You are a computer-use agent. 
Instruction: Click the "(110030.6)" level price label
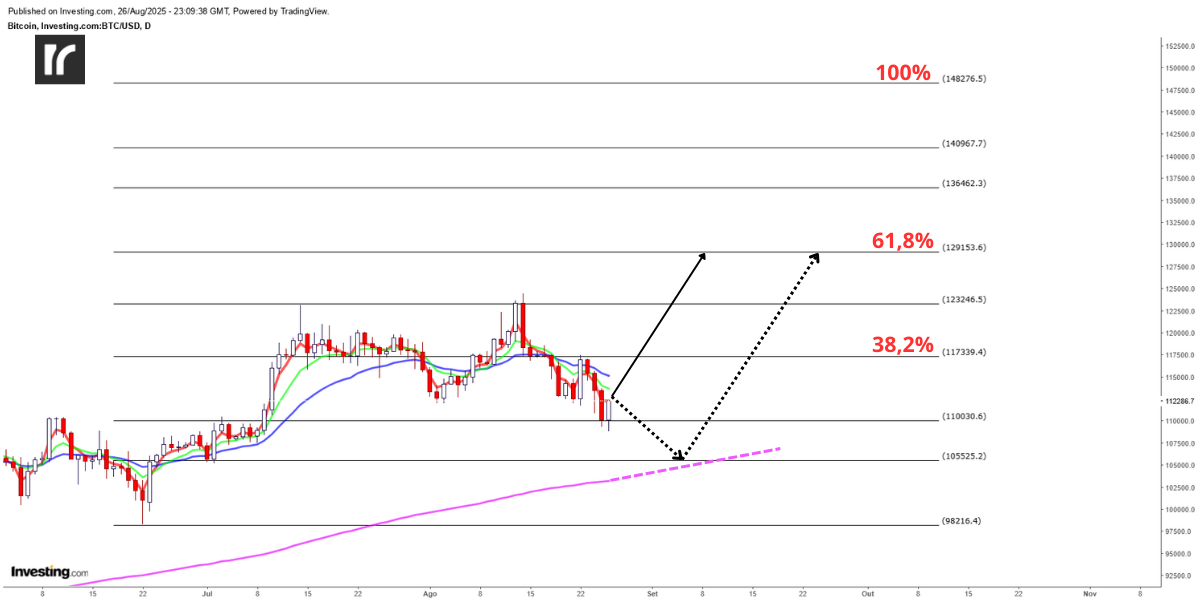pyautogui.click(x=964, y=416)
